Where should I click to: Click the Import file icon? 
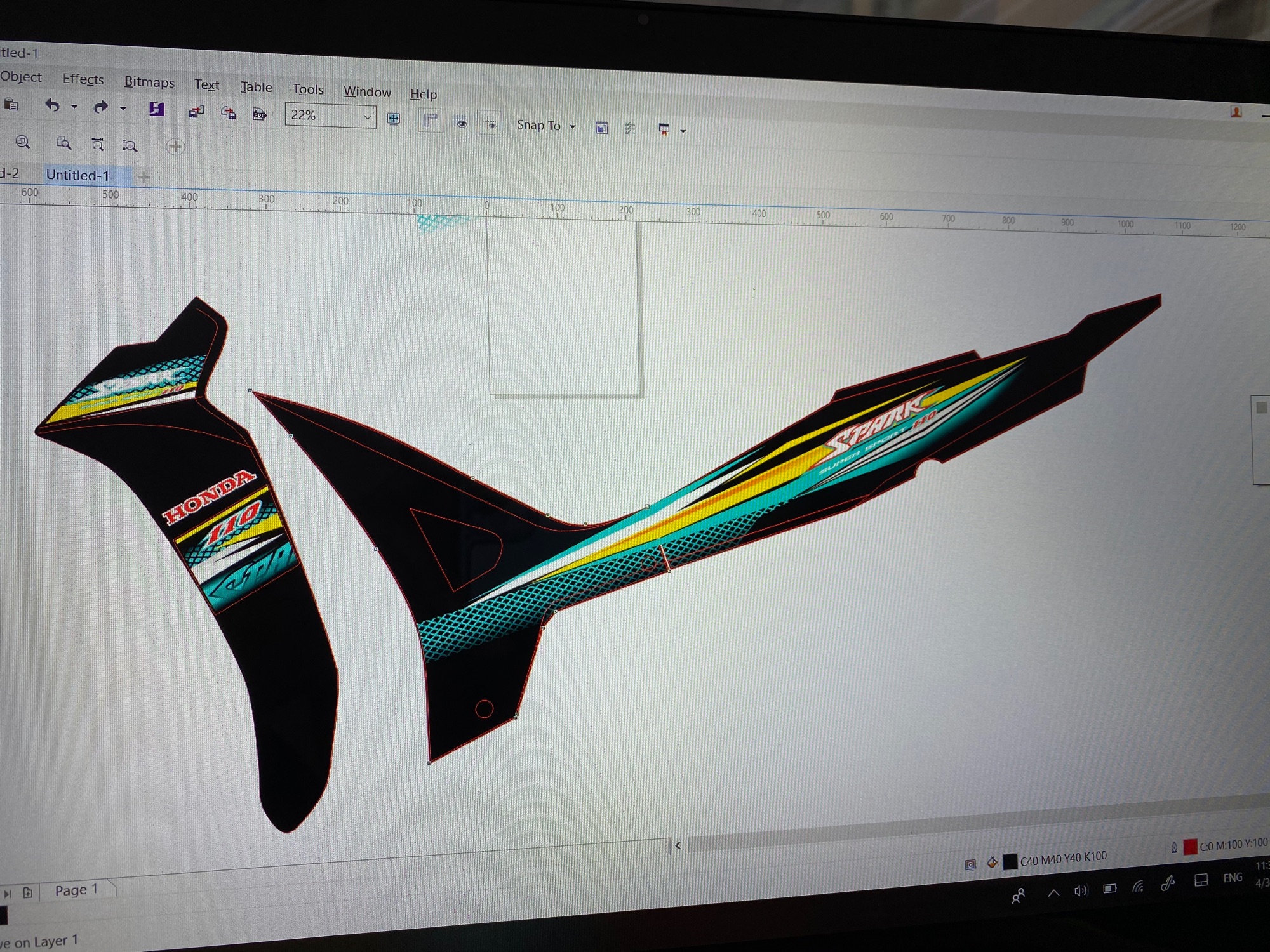point(196,112)
